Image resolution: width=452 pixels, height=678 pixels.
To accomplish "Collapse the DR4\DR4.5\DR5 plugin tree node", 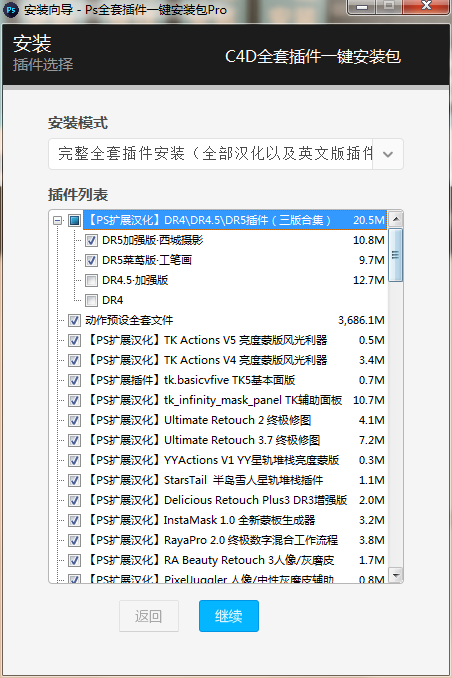I will pyautogui.click(x=57, y=221).
